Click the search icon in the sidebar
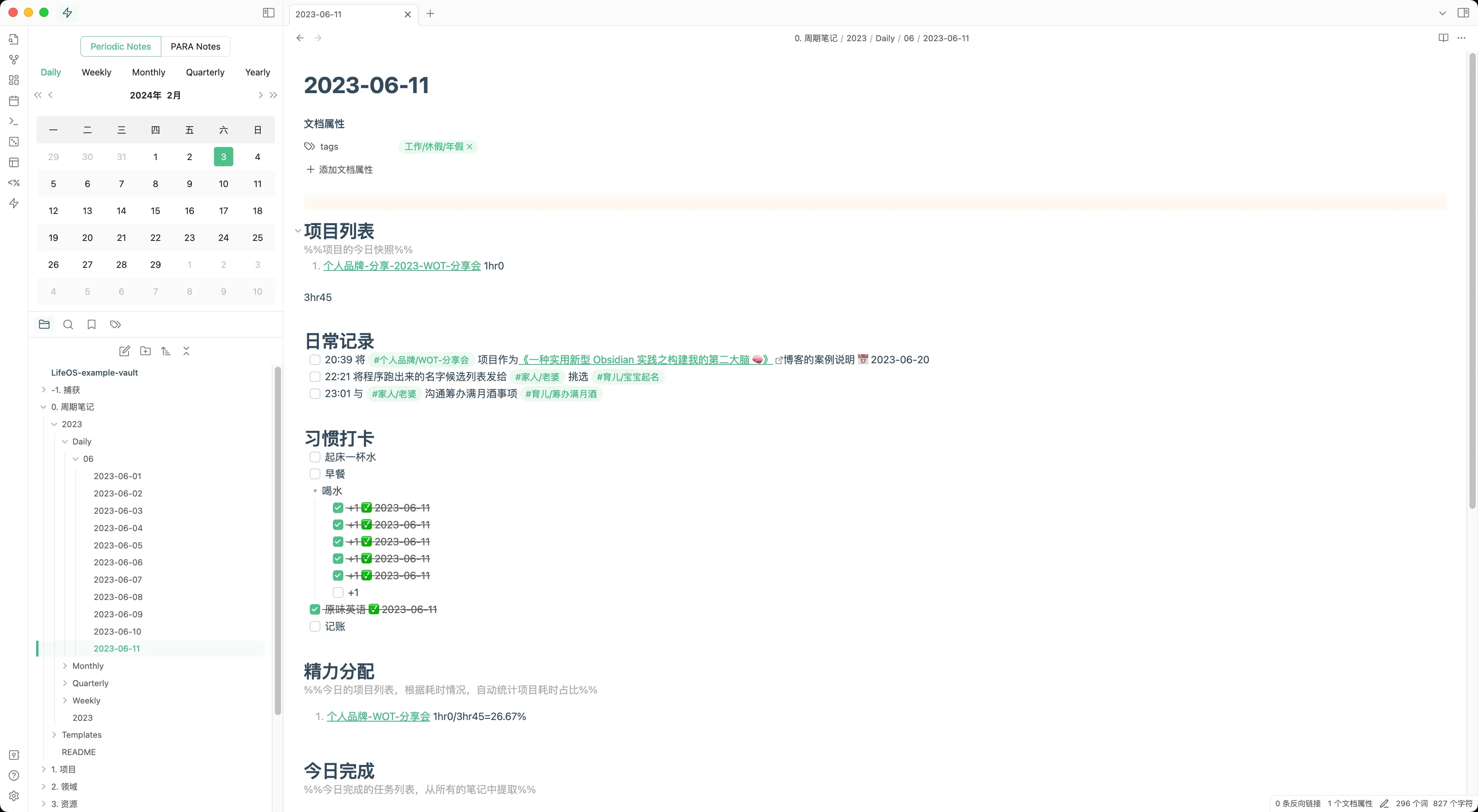Screen dimensions: 1478x812 point(68,324)
